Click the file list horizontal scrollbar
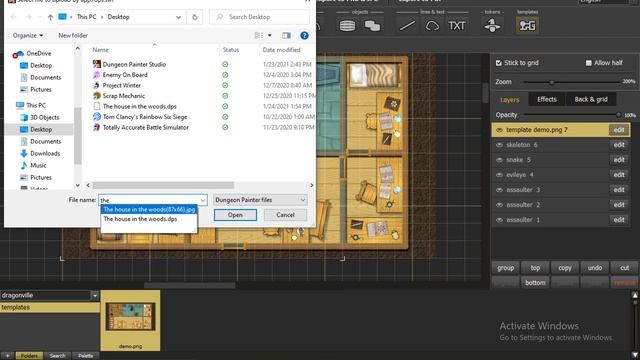Screen dimensions: 640x360 (x=163, y=185)
